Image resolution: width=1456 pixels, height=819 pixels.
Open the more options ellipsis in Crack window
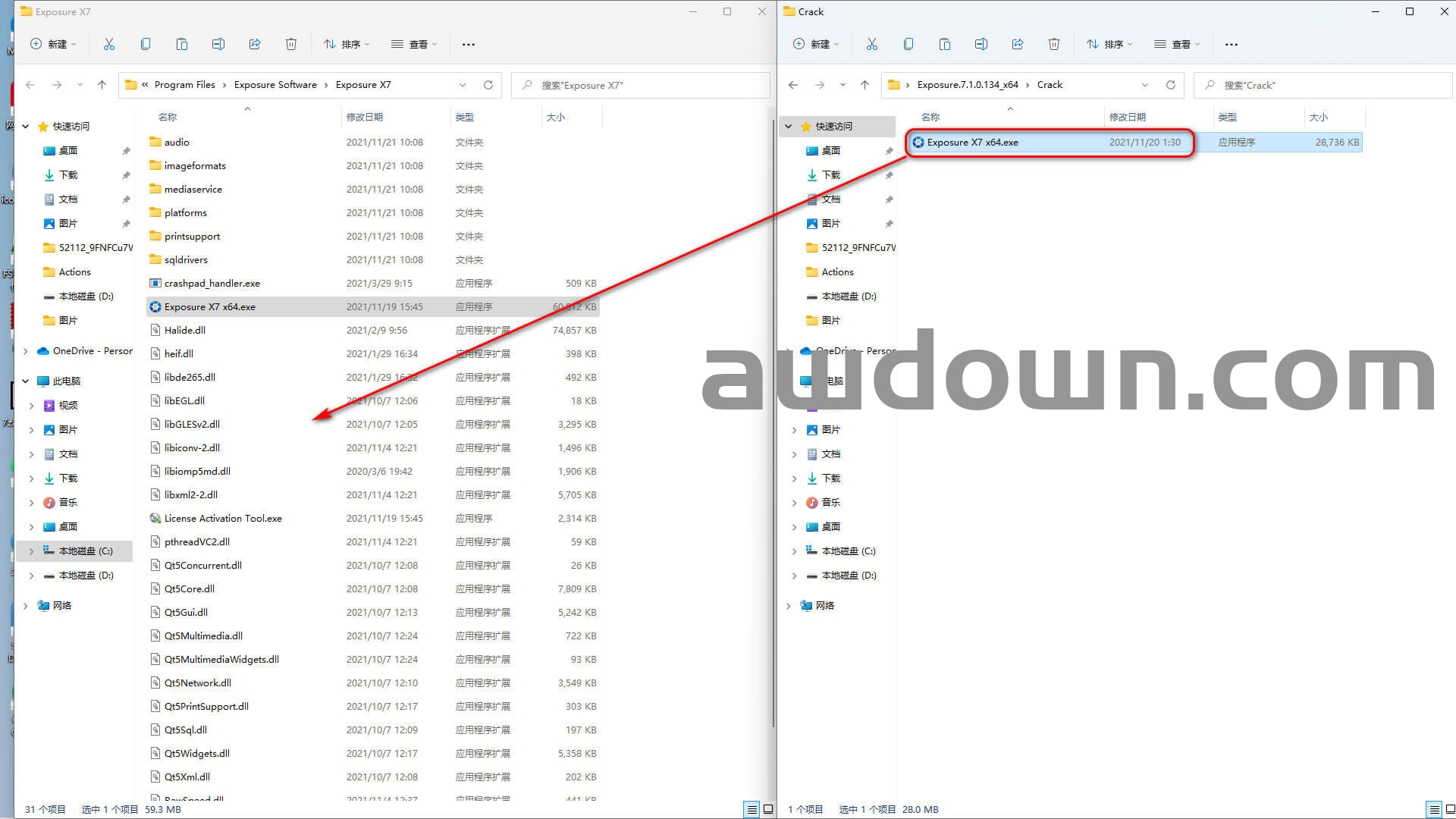(1232, 44)
